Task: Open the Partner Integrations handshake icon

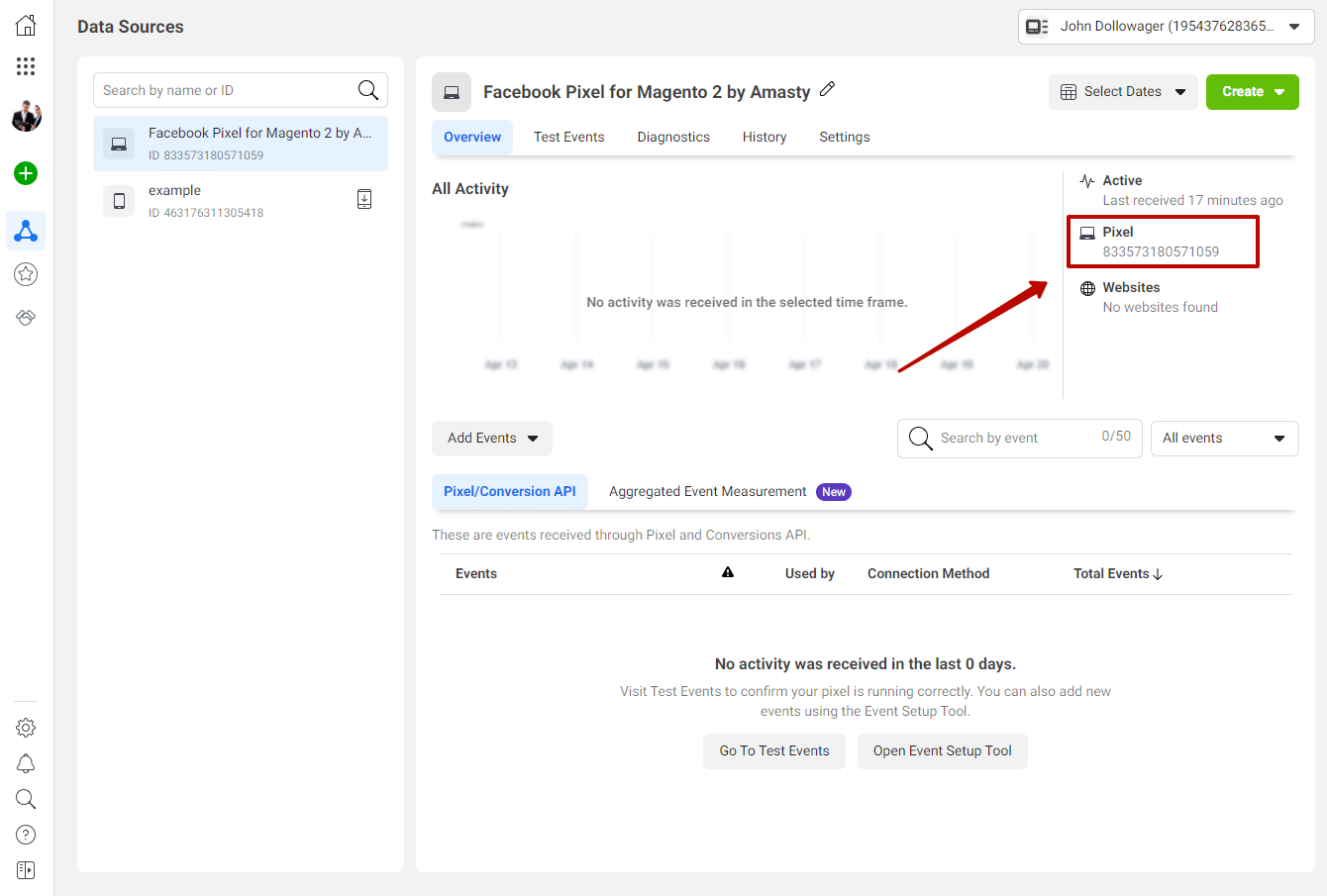Action: tap(26, 318)
